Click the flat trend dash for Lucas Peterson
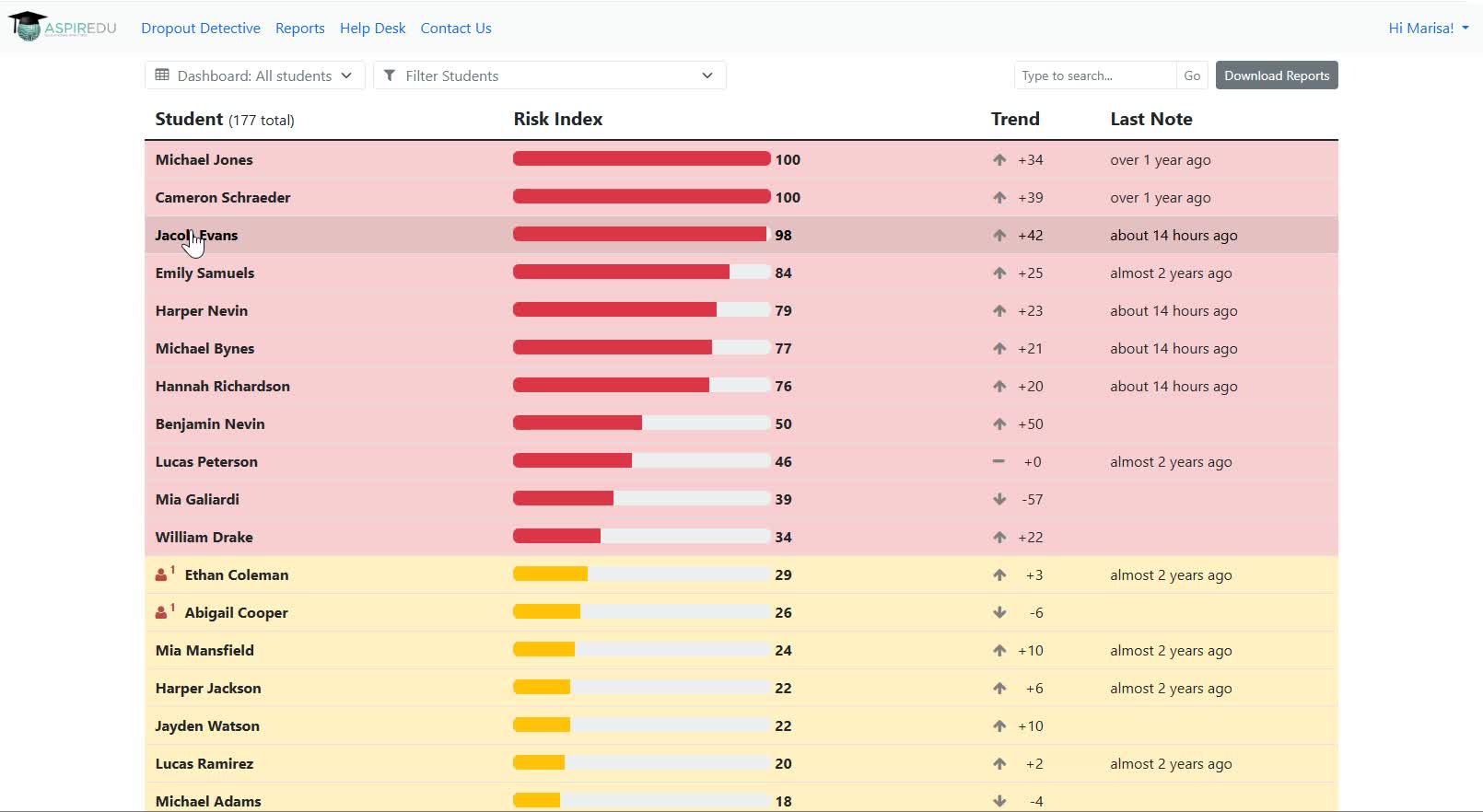Image resolution: width=1483 pixels, height=812 pixels. [999, 461]
